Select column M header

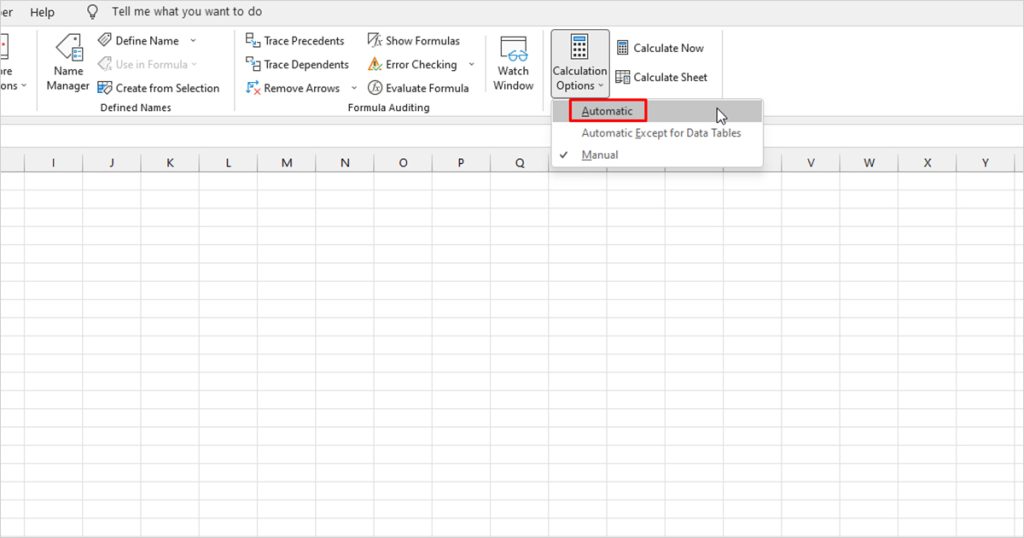[x=287, y=163]
